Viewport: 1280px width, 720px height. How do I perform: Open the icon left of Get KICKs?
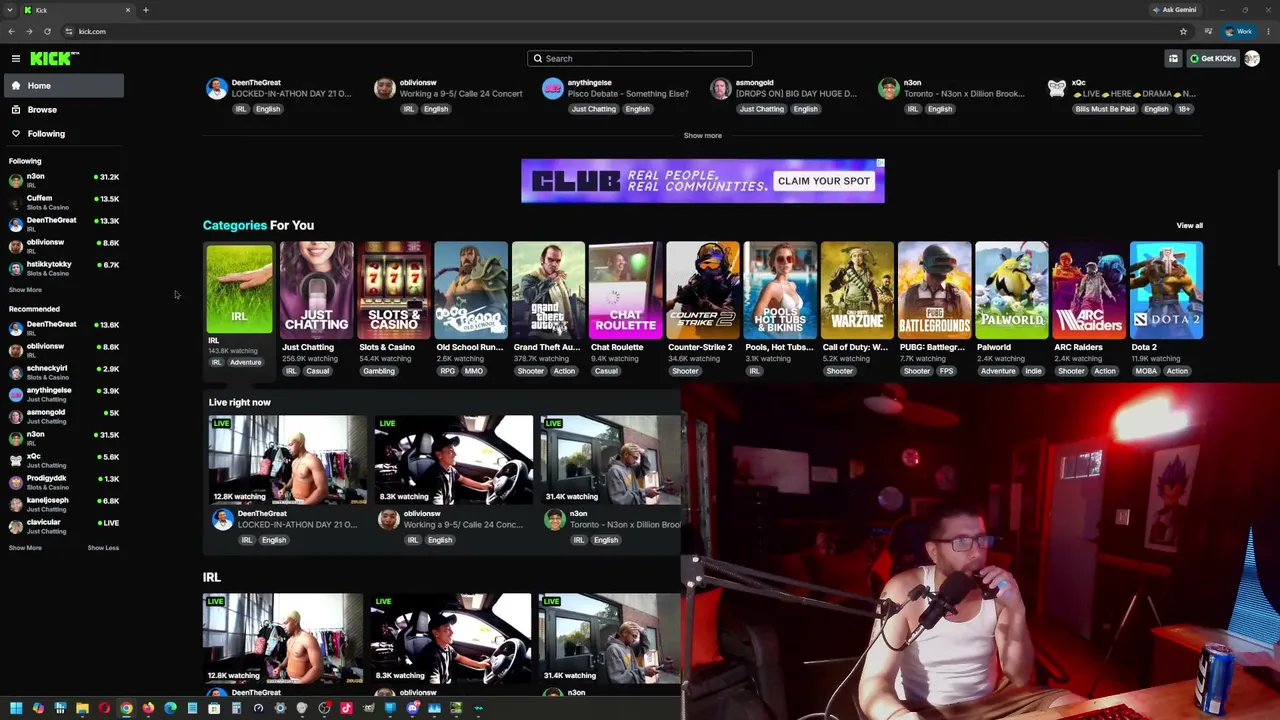pyautogui.click(x=1173, y=59)
